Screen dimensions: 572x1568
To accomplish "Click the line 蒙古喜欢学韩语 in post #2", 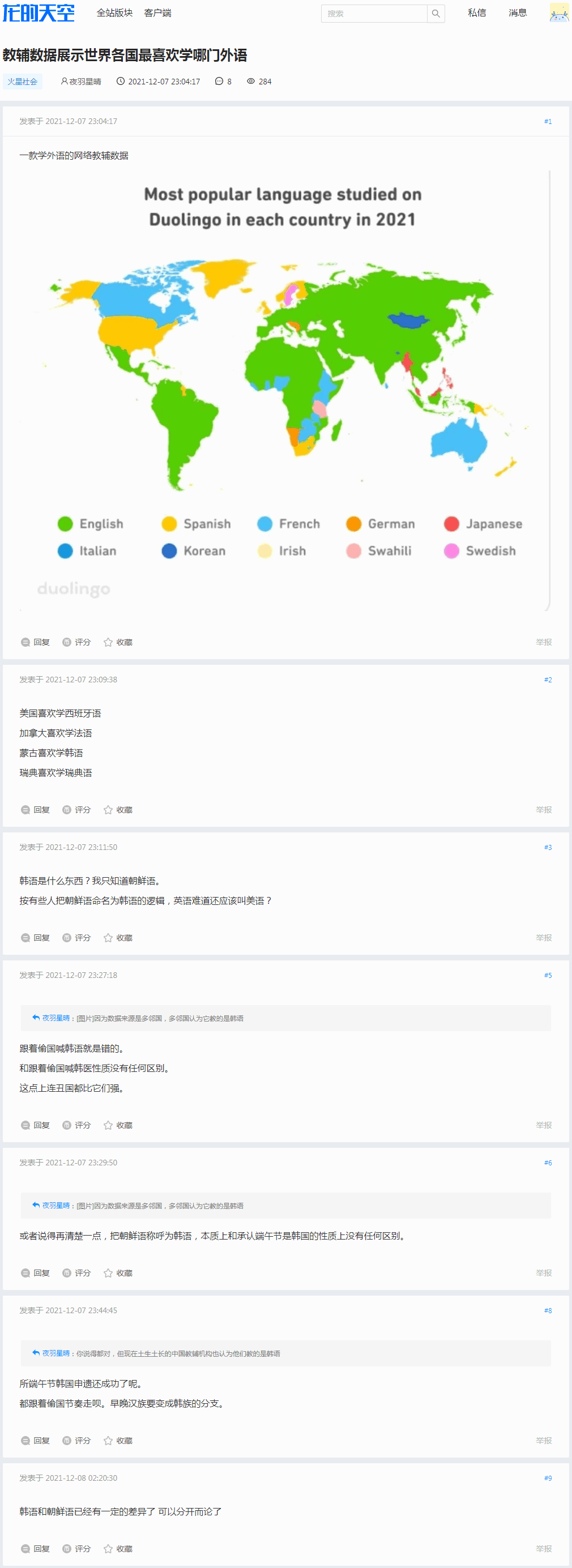I will point(51,753).
